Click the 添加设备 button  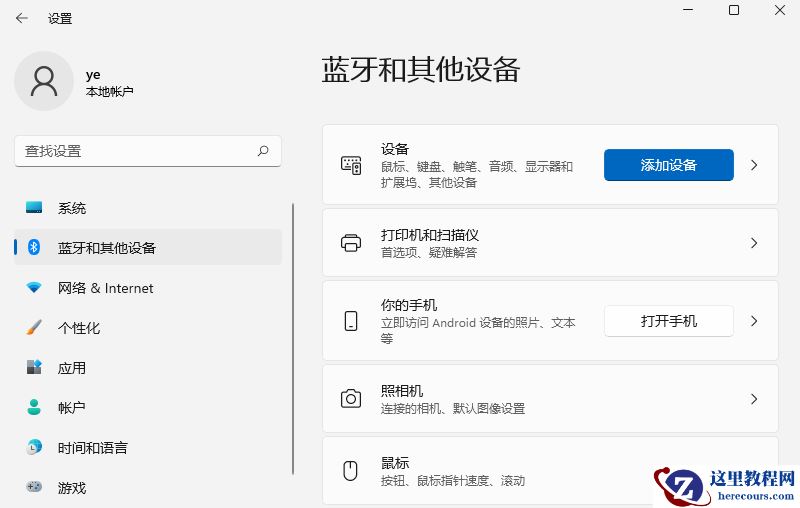[x=668, y=165]
